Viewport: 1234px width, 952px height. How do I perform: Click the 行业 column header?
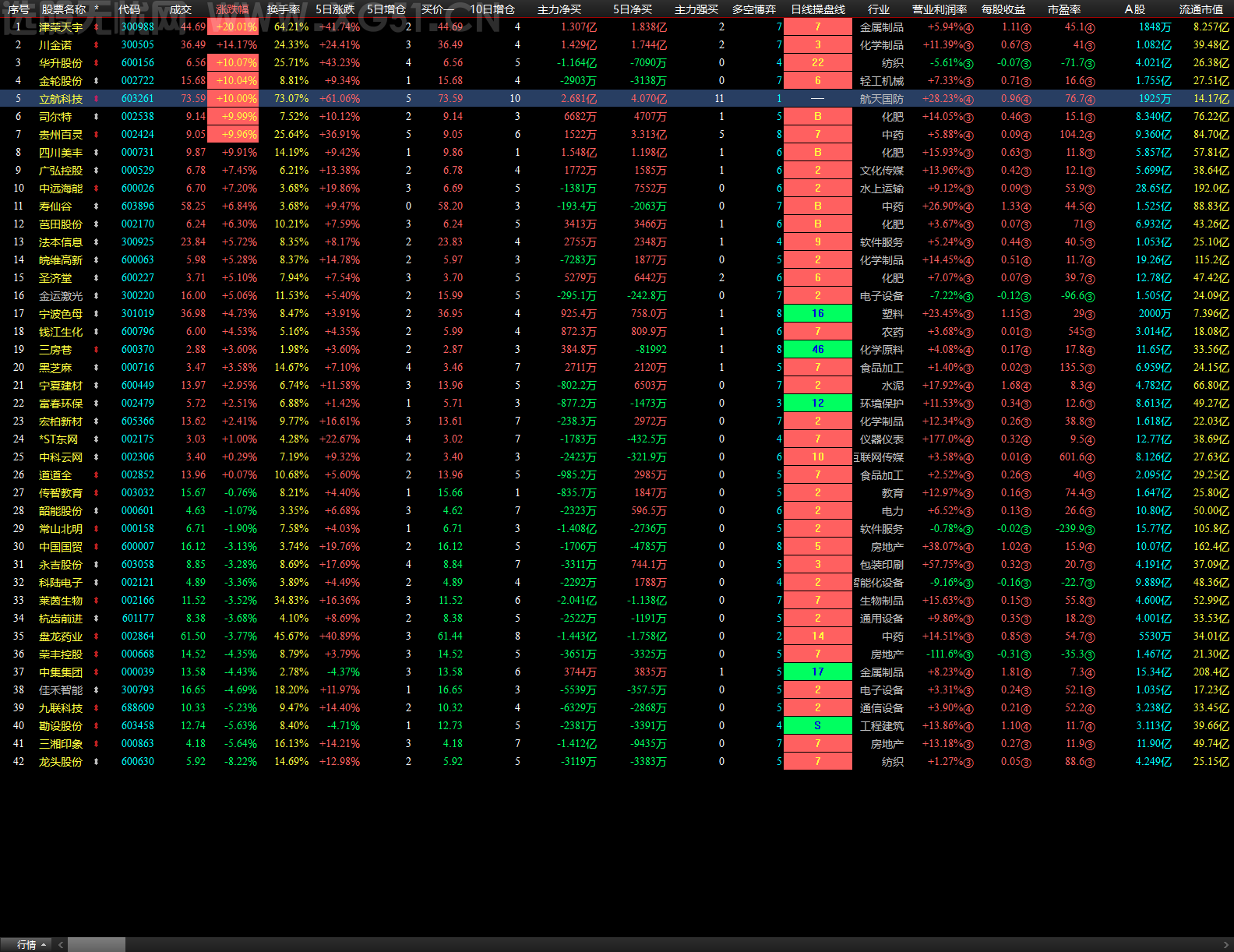(x=879, y=9)
